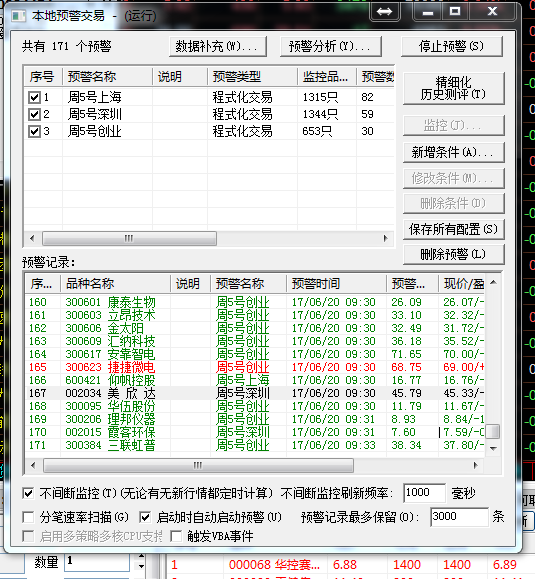Click down arrow of alert records scrollbar
Screen dimensions: 535x579
point(493,448)
